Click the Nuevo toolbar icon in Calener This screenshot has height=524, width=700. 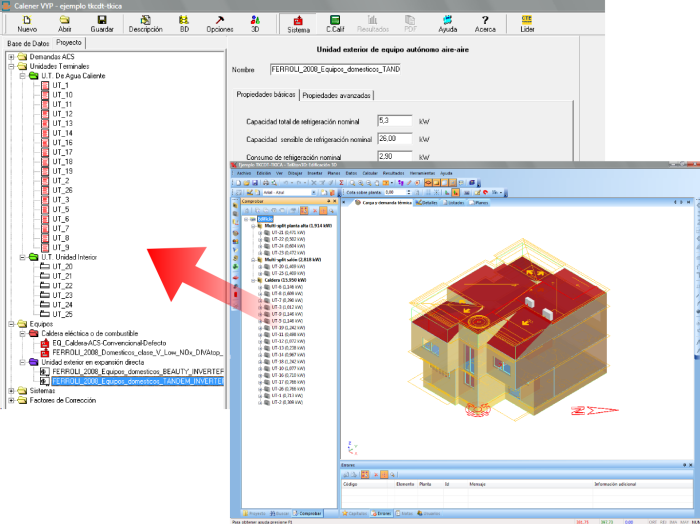(x=27, y=24)
